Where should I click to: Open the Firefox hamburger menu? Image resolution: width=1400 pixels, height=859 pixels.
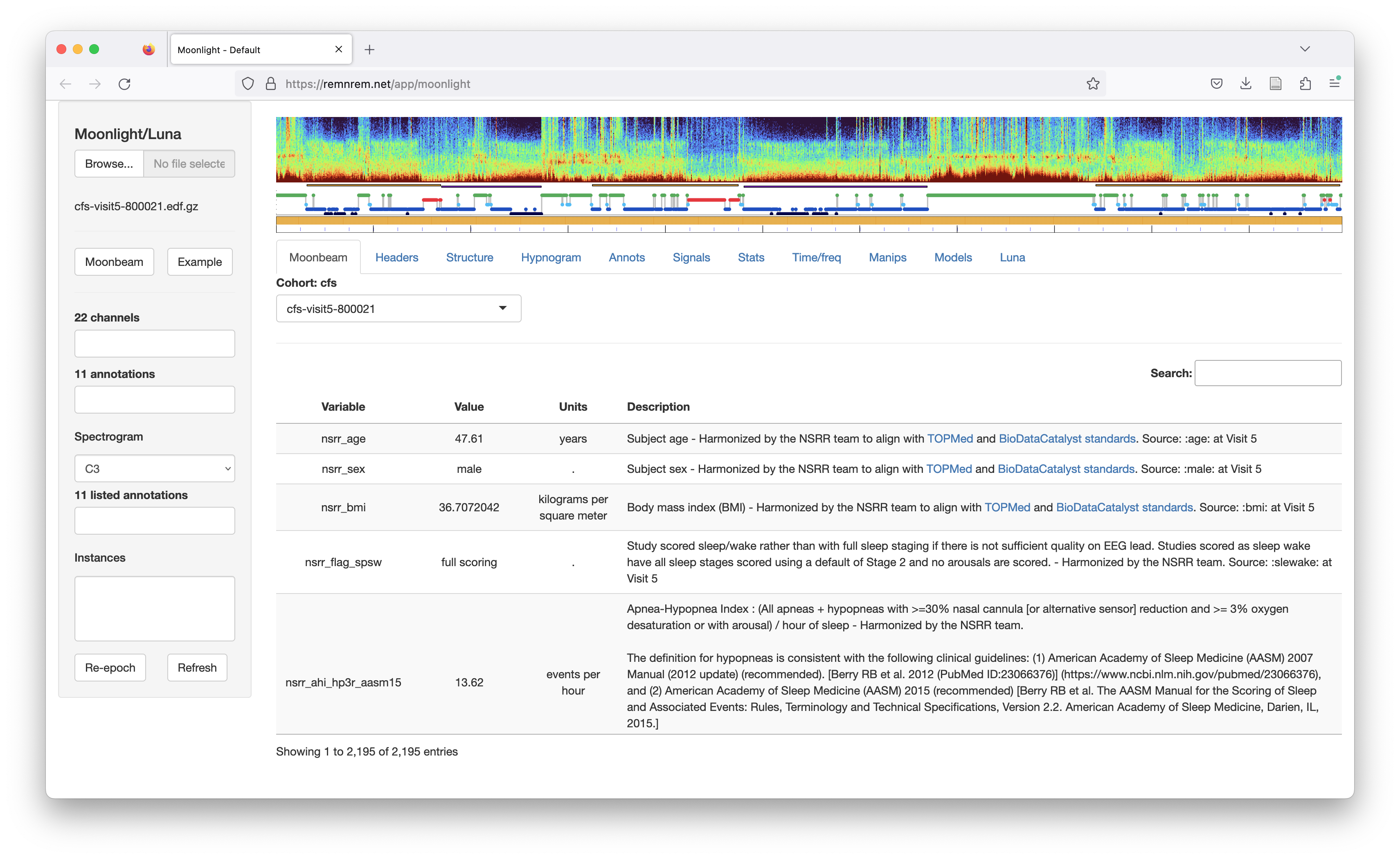point(1334,83)
